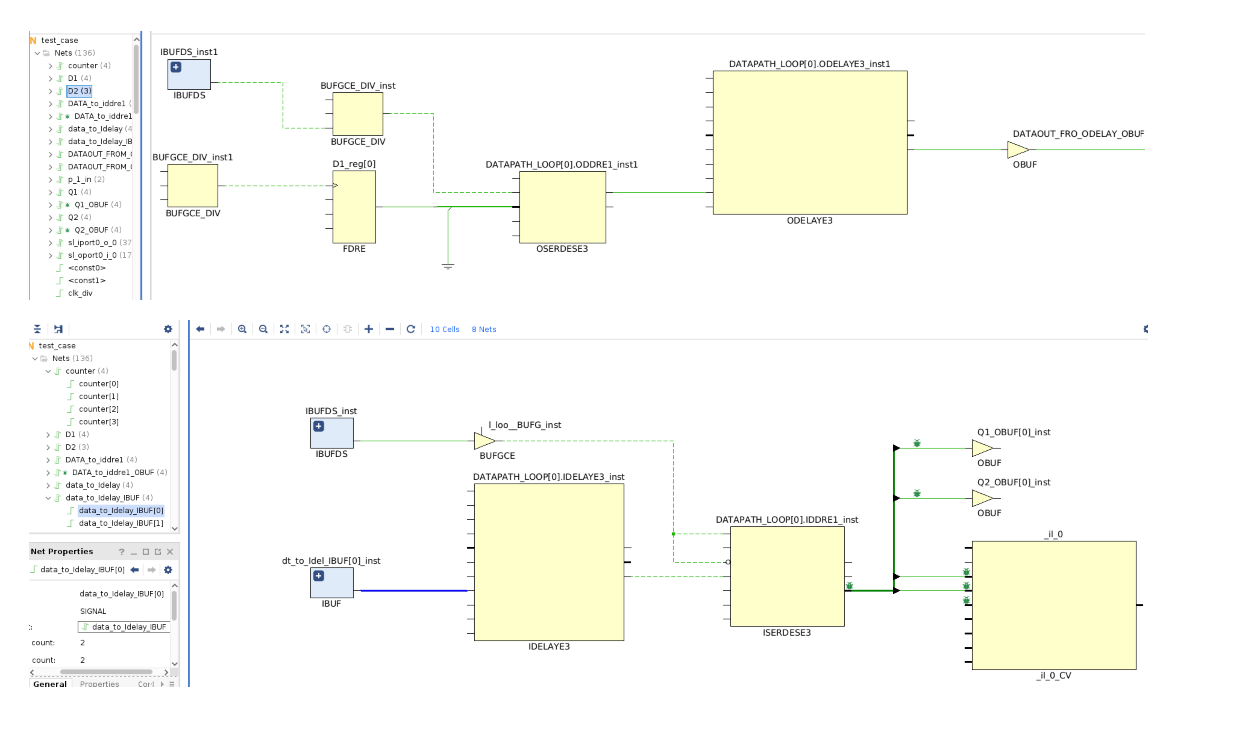Click Net Properties back arrow
The image size is (1252, 732).
pos(135,570)
